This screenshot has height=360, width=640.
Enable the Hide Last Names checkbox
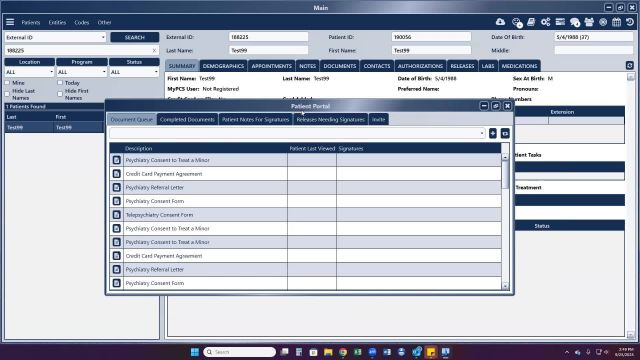click(7, 94)
